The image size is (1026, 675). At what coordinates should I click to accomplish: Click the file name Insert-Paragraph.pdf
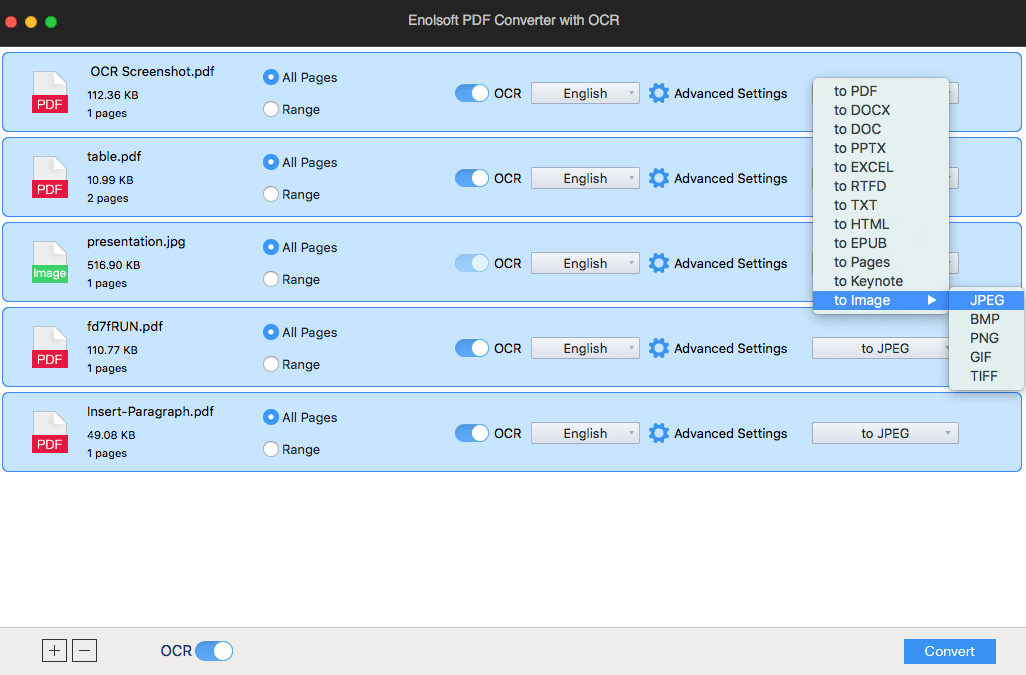pos(150,411)
